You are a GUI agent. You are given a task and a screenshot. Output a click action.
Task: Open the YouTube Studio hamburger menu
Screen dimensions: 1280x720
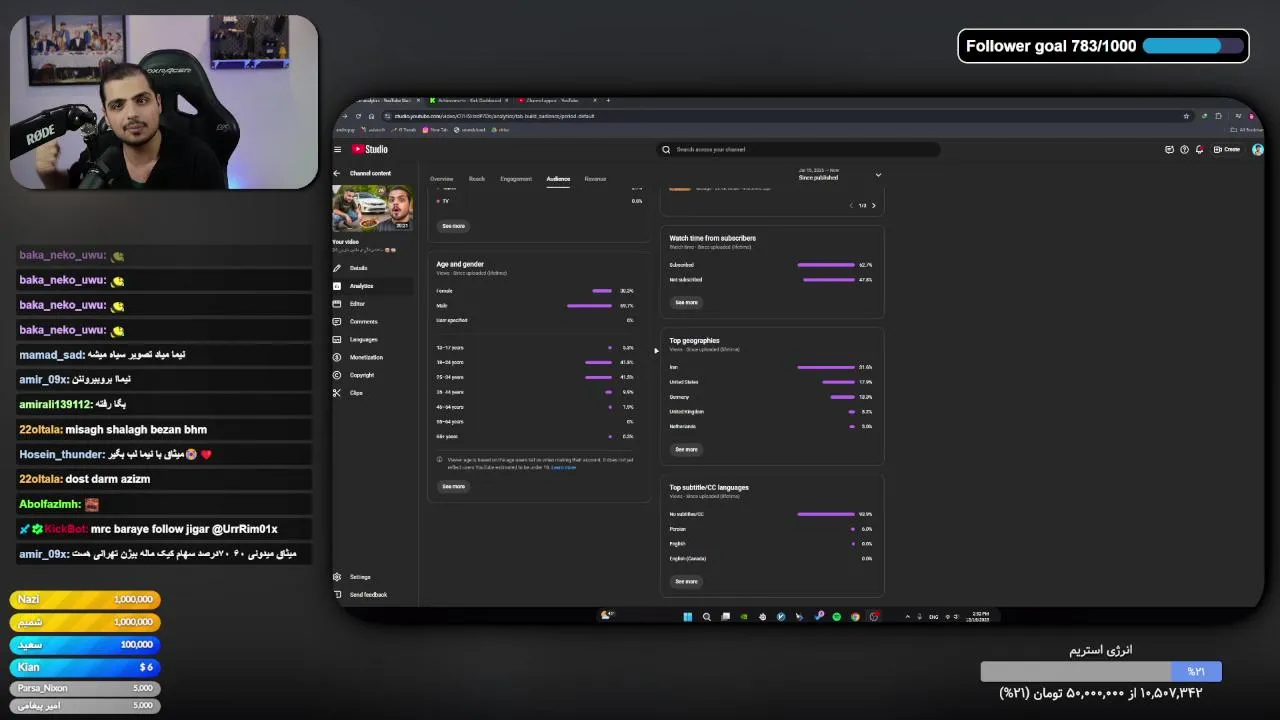point(338,149)
